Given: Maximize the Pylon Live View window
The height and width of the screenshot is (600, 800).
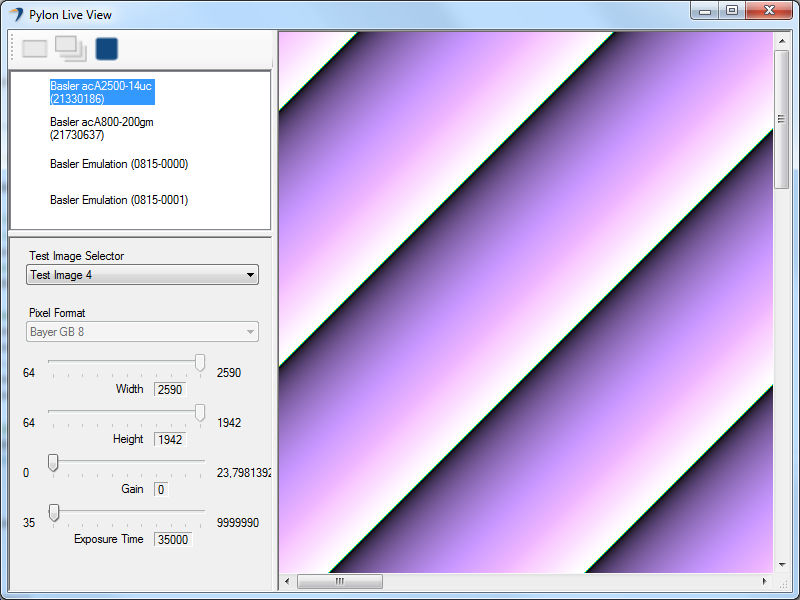Looking at the screenshot, I should (x=732, y=11).
